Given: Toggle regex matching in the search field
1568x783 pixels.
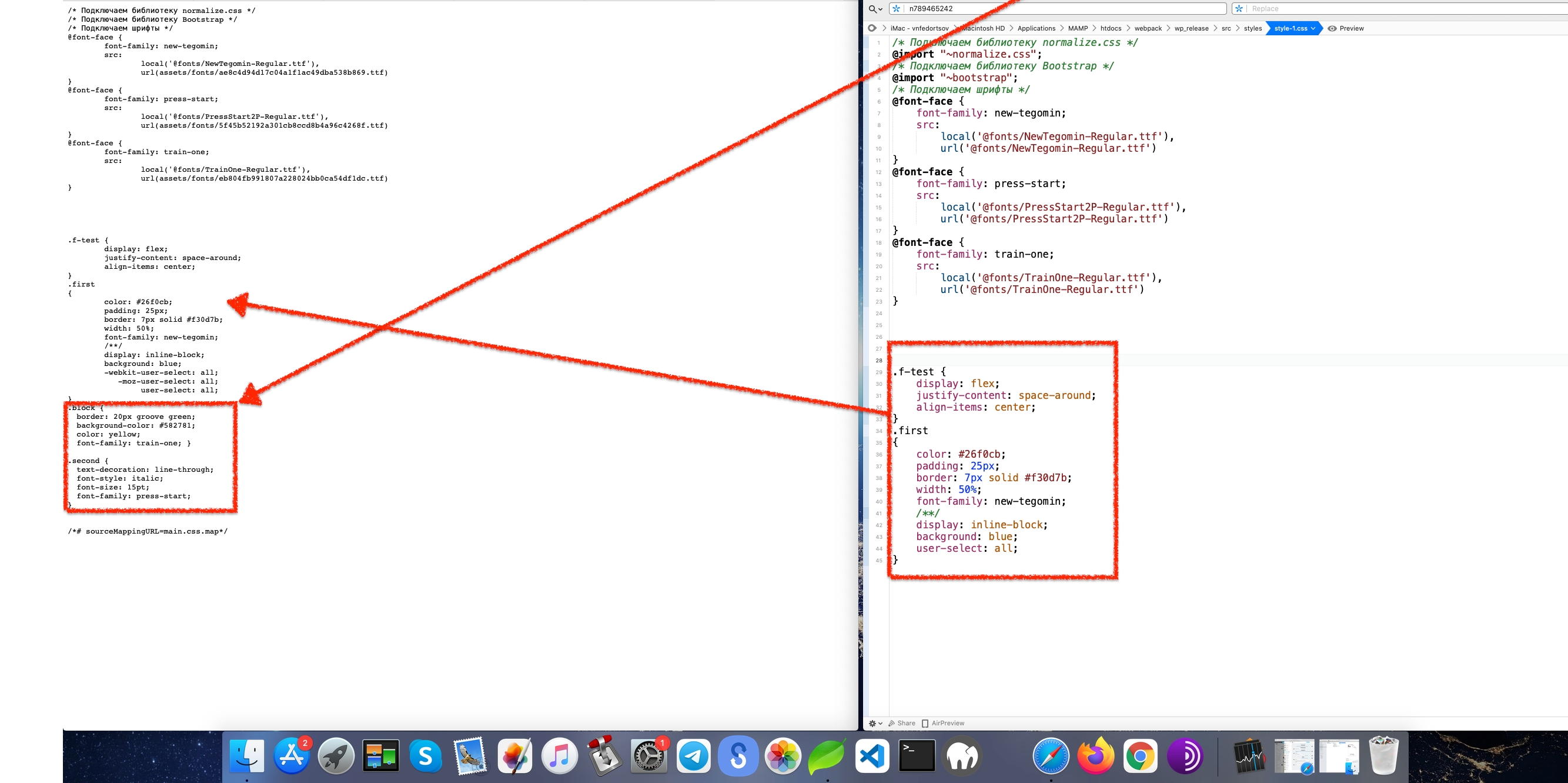Looking at the screenshot, I should click(896, 8).
